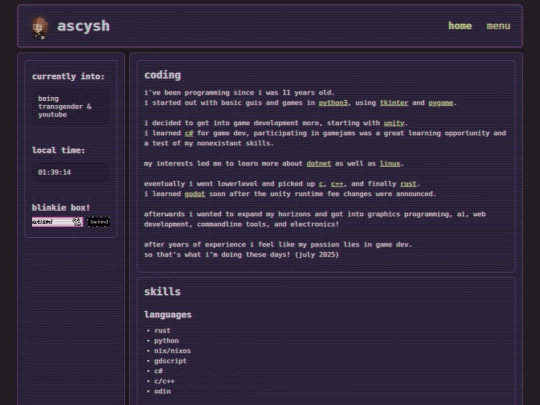The height and width of the screenshot is (405, 540).
Task: Click the c++ link
Action: [x=337, y=184]
